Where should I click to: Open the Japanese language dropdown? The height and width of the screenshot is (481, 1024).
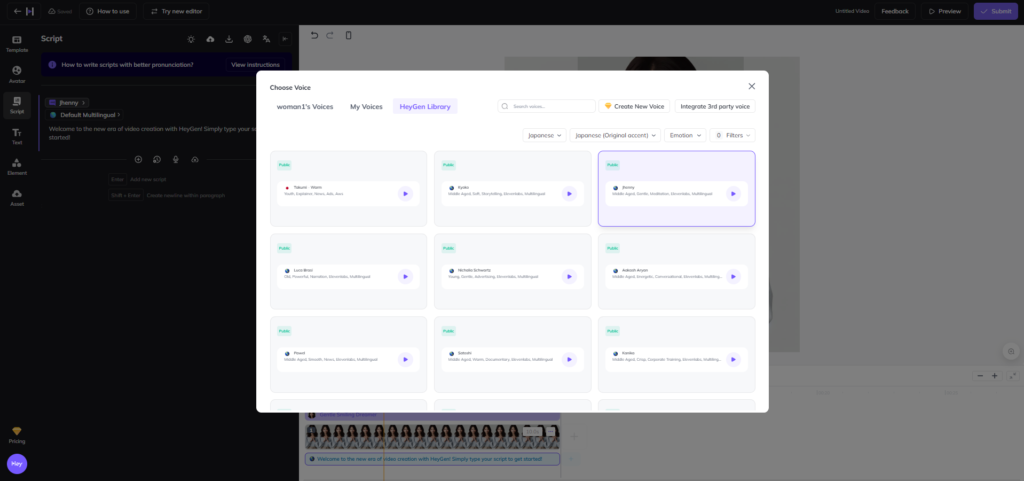coord(544,135)
